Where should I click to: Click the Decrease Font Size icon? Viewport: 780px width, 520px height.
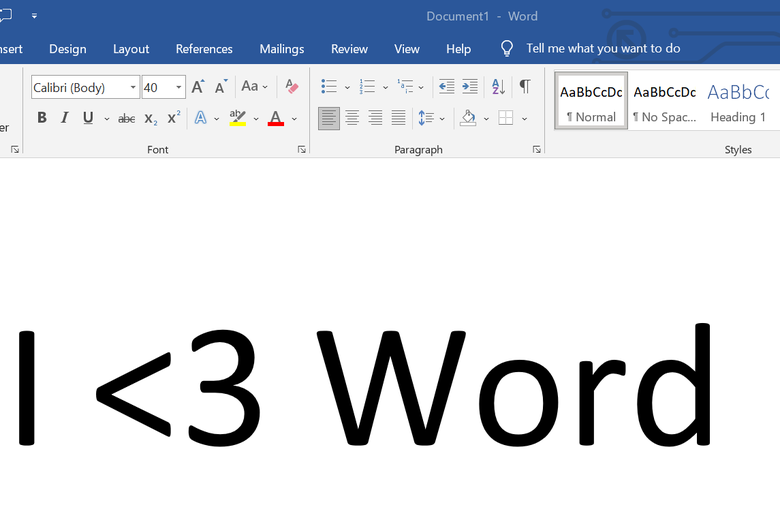pyautogui.click(x=221, y=87)
